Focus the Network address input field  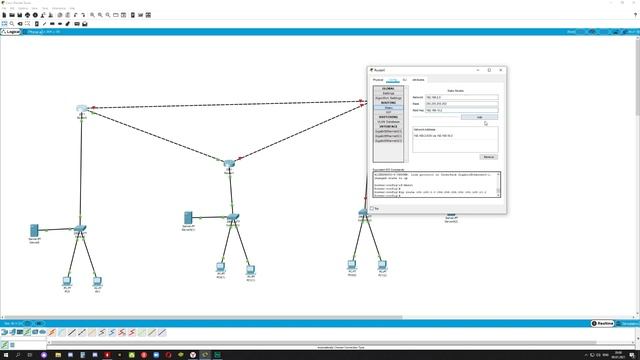click(x=462, y=97)
